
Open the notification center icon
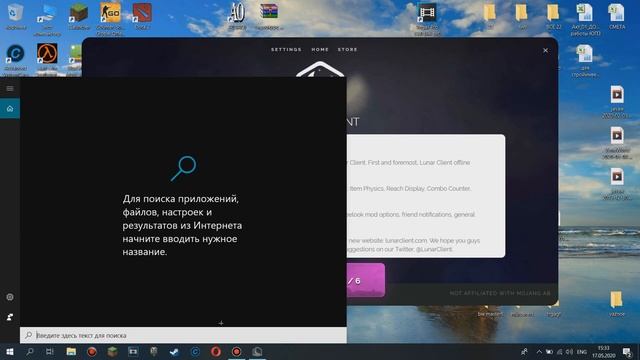click(627, 351)
